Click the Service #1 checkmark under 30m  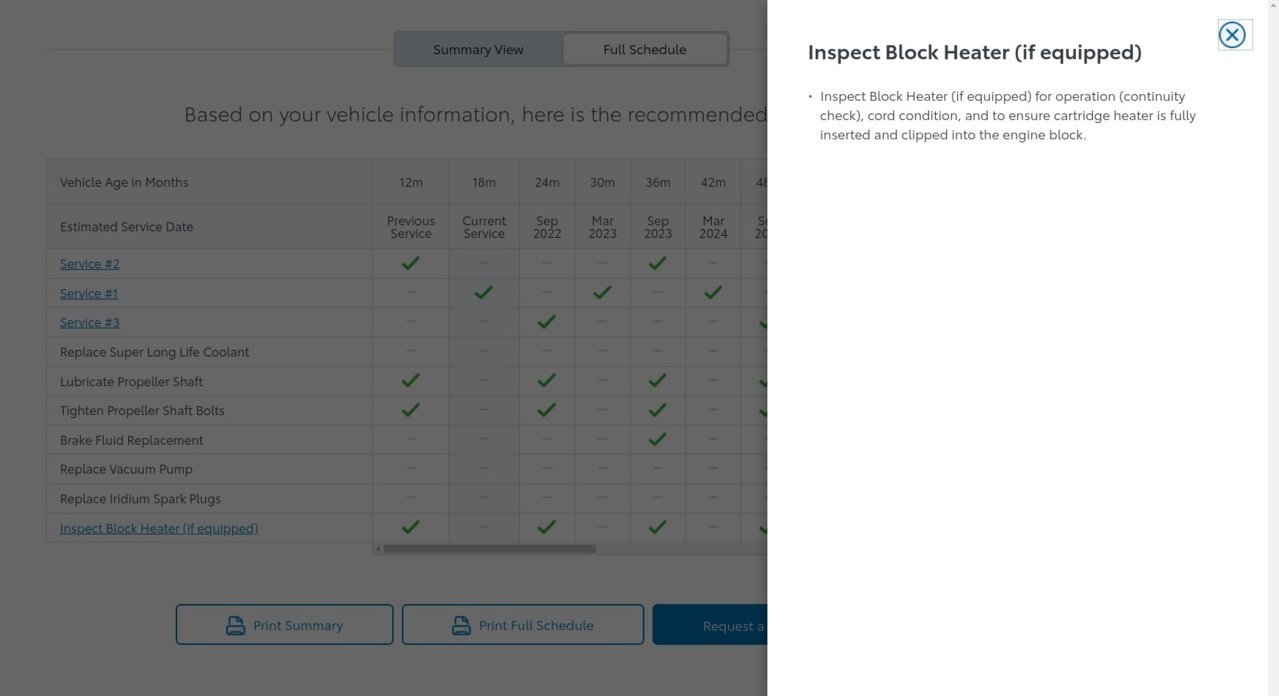(602, 292)
